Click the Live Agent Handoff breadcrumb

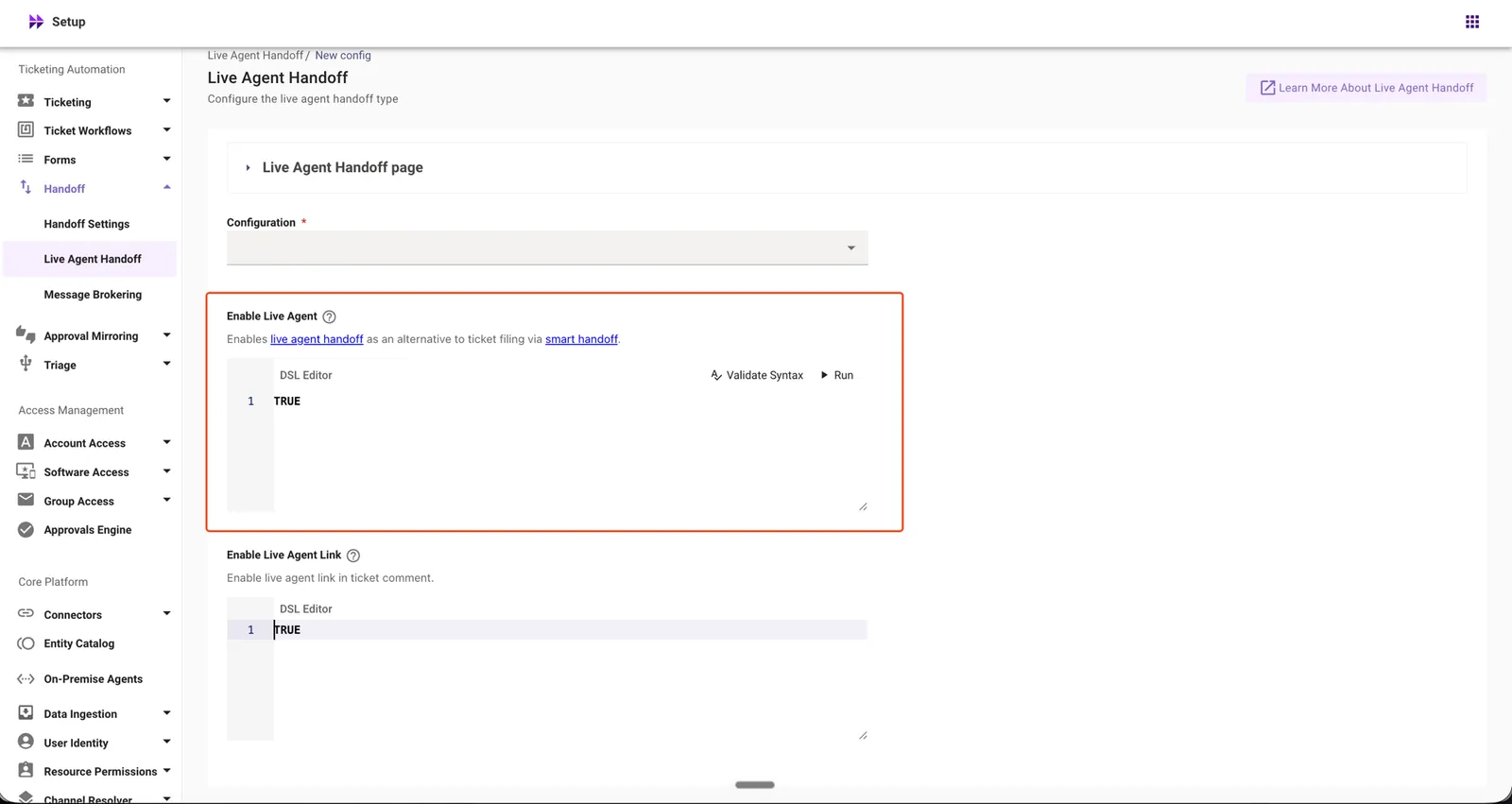pyautogui.click(x=255, y=56)
